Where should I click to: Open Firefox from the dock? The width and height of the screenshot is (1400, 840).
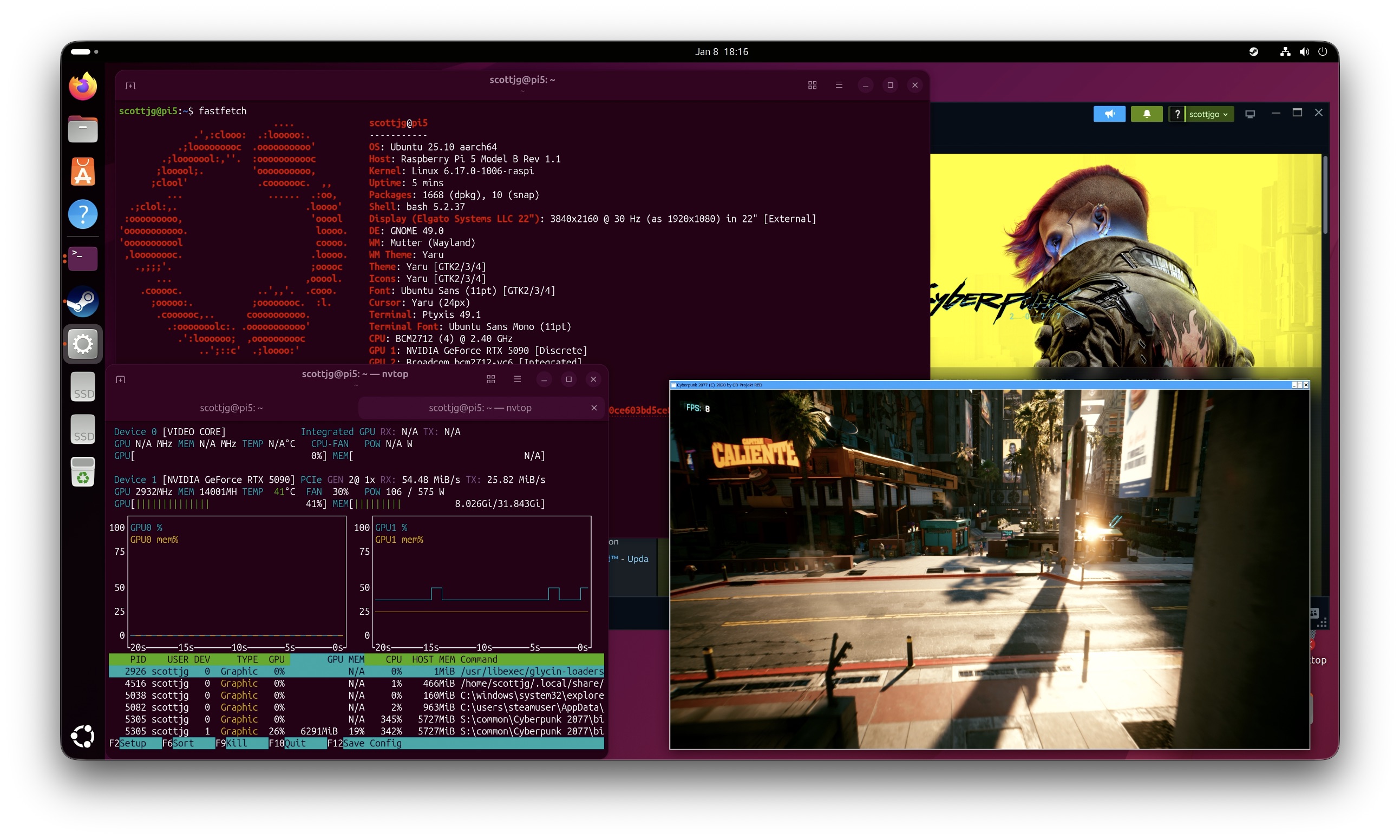(83, 86)
